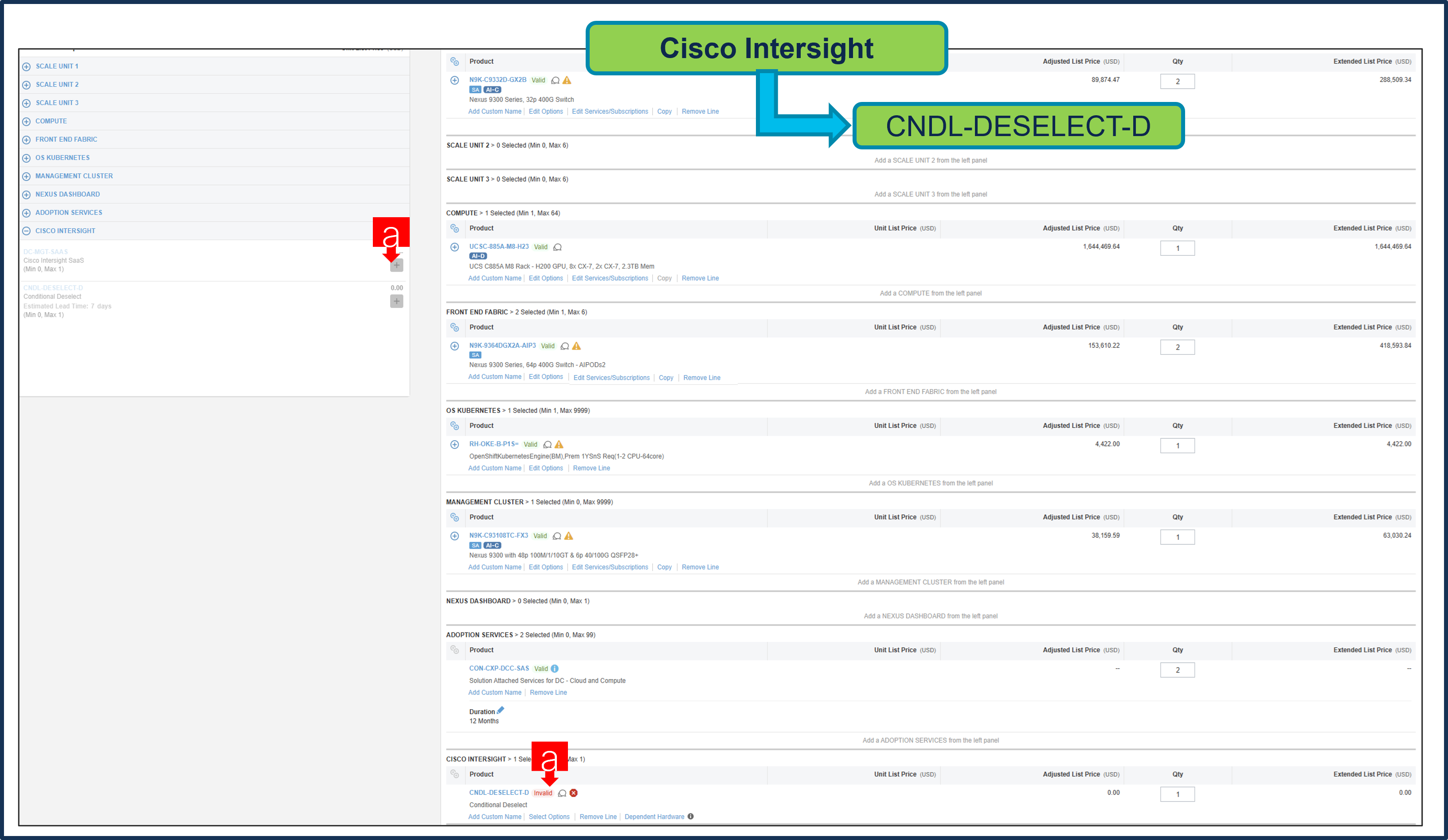Image resolution: width=1448 pixels, height=840 pixels.
Task: Expand details for UCSC-885A-M8-H23 product line
Action: tap(454, 247)
